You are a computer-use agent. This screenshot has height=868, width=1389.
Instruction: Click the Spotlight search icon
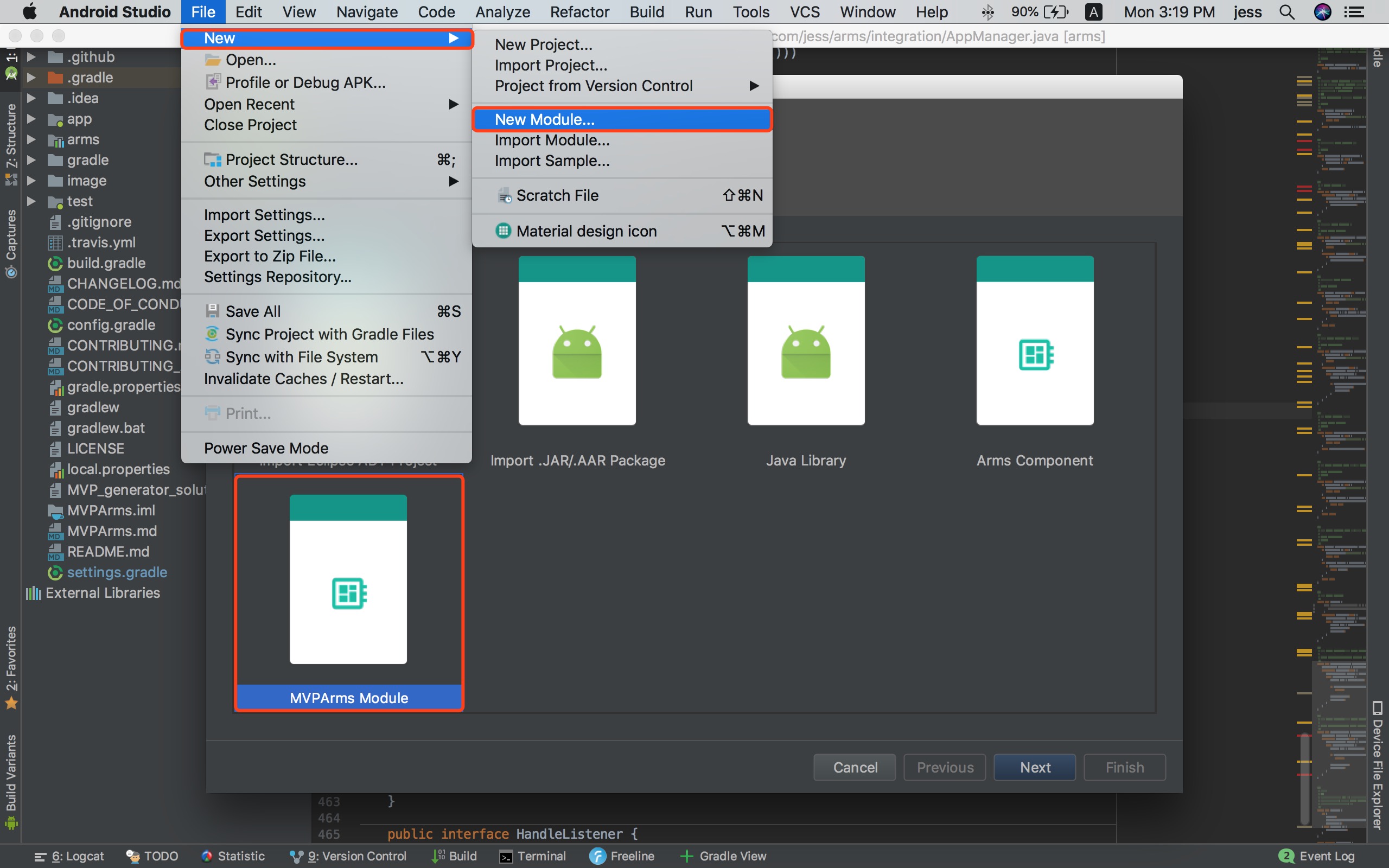point(1287,12)
